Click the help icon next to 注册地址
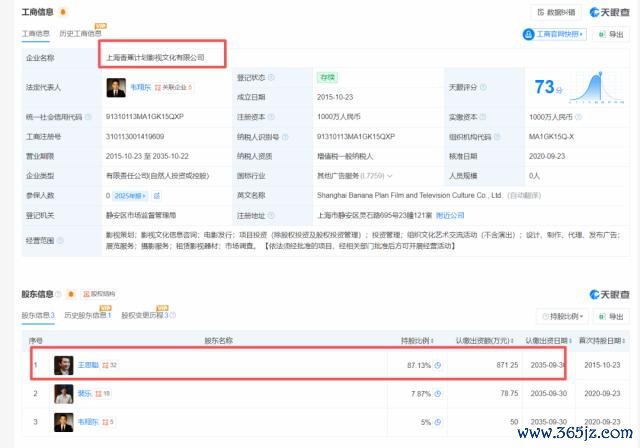This screenshot has height=448, width=640. [271, 215]
